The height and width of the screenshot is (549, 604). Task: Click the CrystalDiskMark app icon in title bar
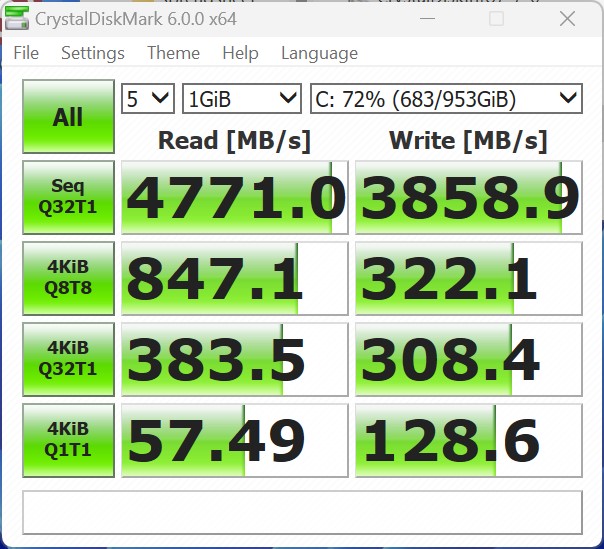(x=16, y=18)
